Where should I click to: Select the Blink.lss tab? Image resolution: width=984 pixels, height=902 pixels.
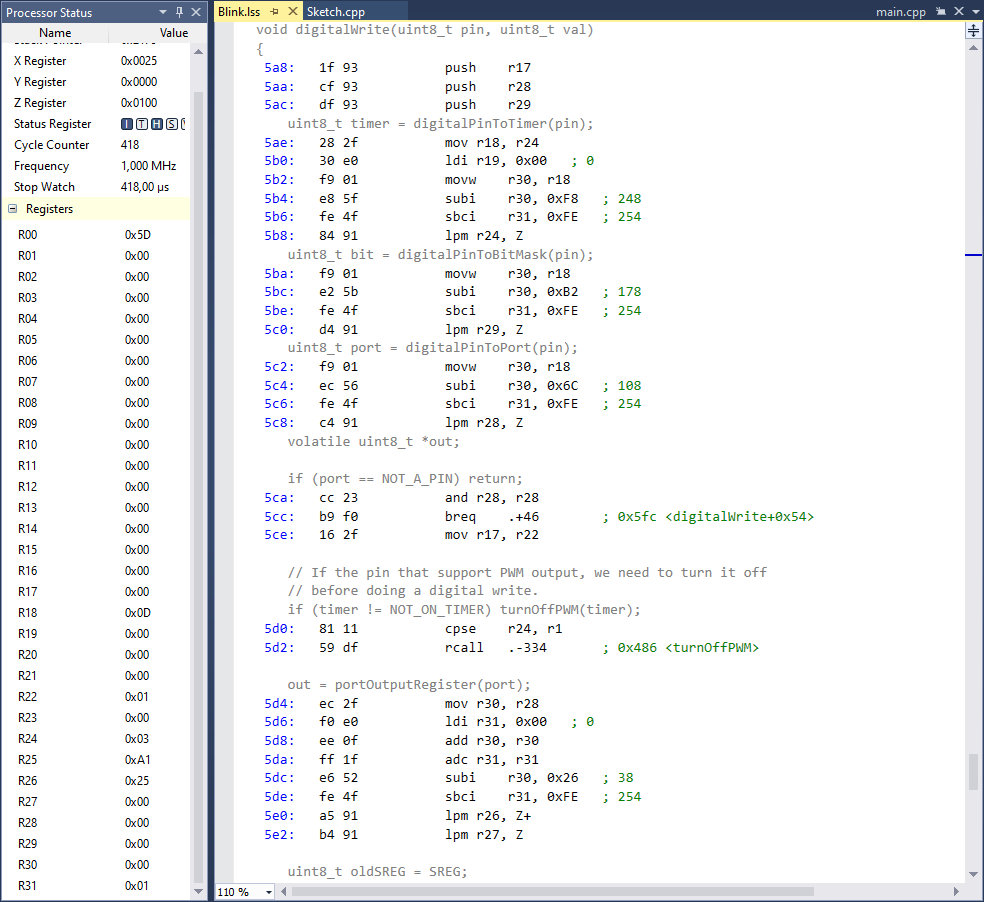tap(240, 11)
